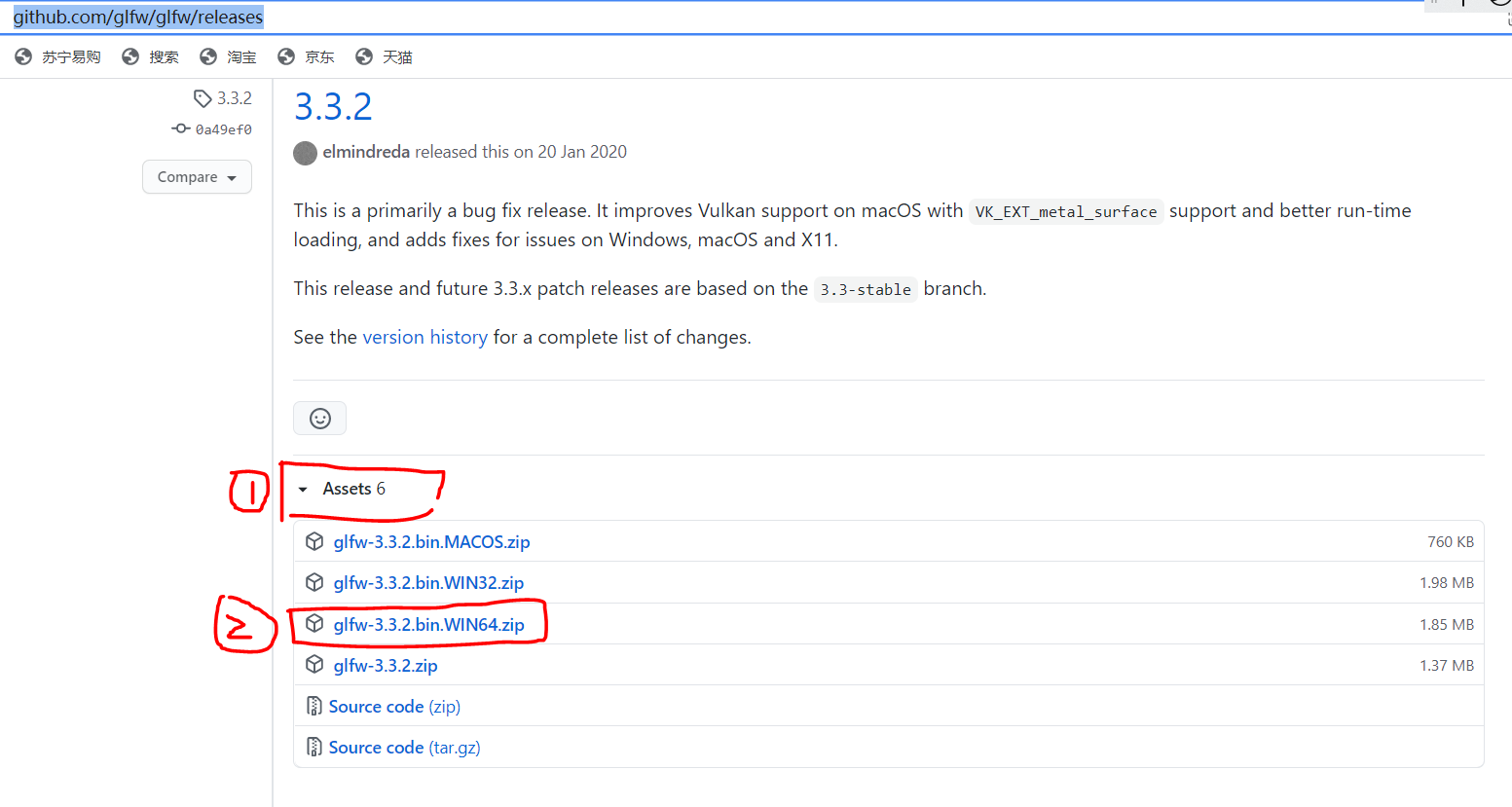Viewport: 1512px width, 807px height.
Task: Open the emoji reaction smiley picker
Action: click(x=319, y=418)
